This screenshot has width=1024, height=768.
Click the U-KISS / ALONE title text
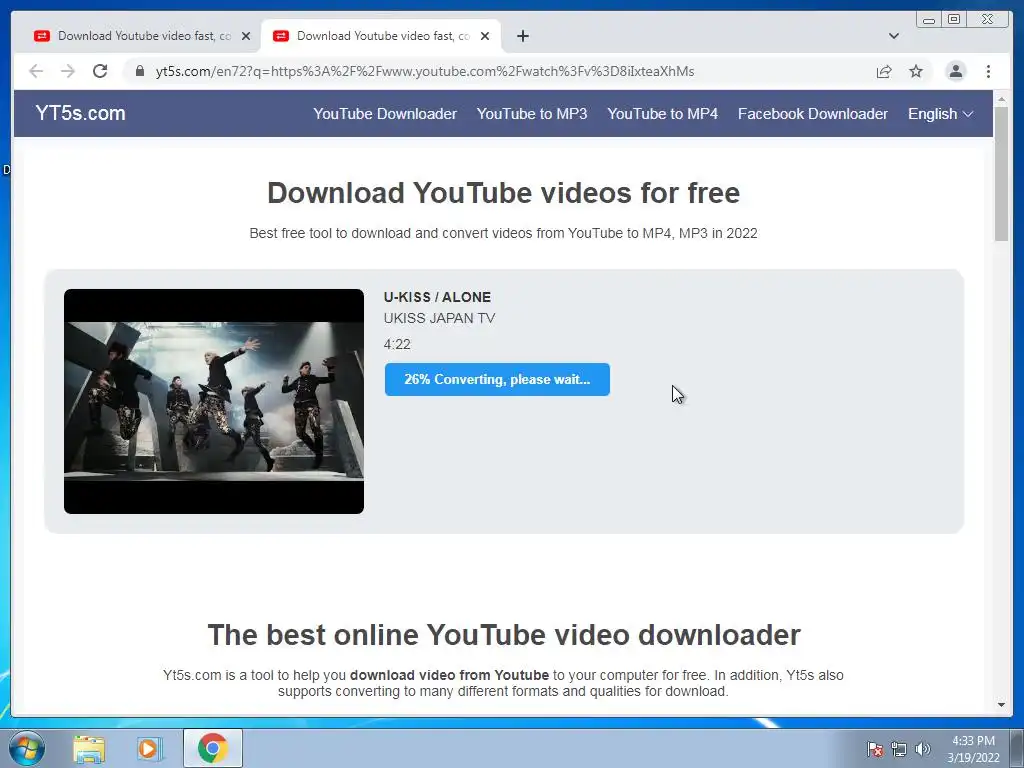pyautogui.click(x=437, y=297)
